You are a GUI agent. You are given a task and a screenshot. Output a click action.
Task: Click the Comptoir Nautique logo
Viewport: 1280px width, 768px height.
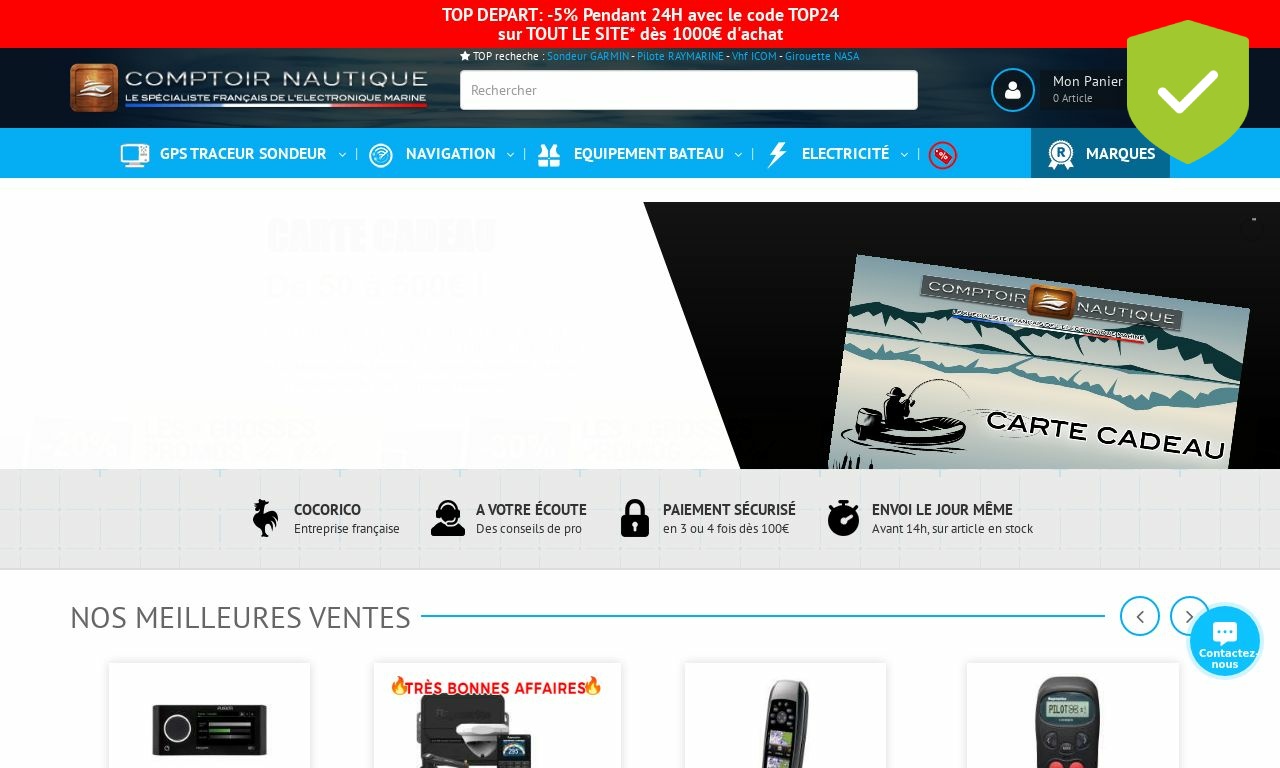249,88
